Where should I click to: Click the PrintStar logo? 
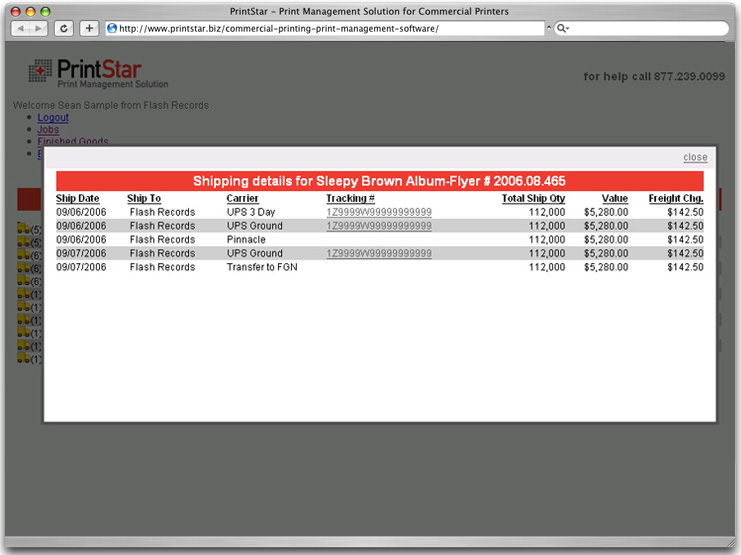[98, 73]
